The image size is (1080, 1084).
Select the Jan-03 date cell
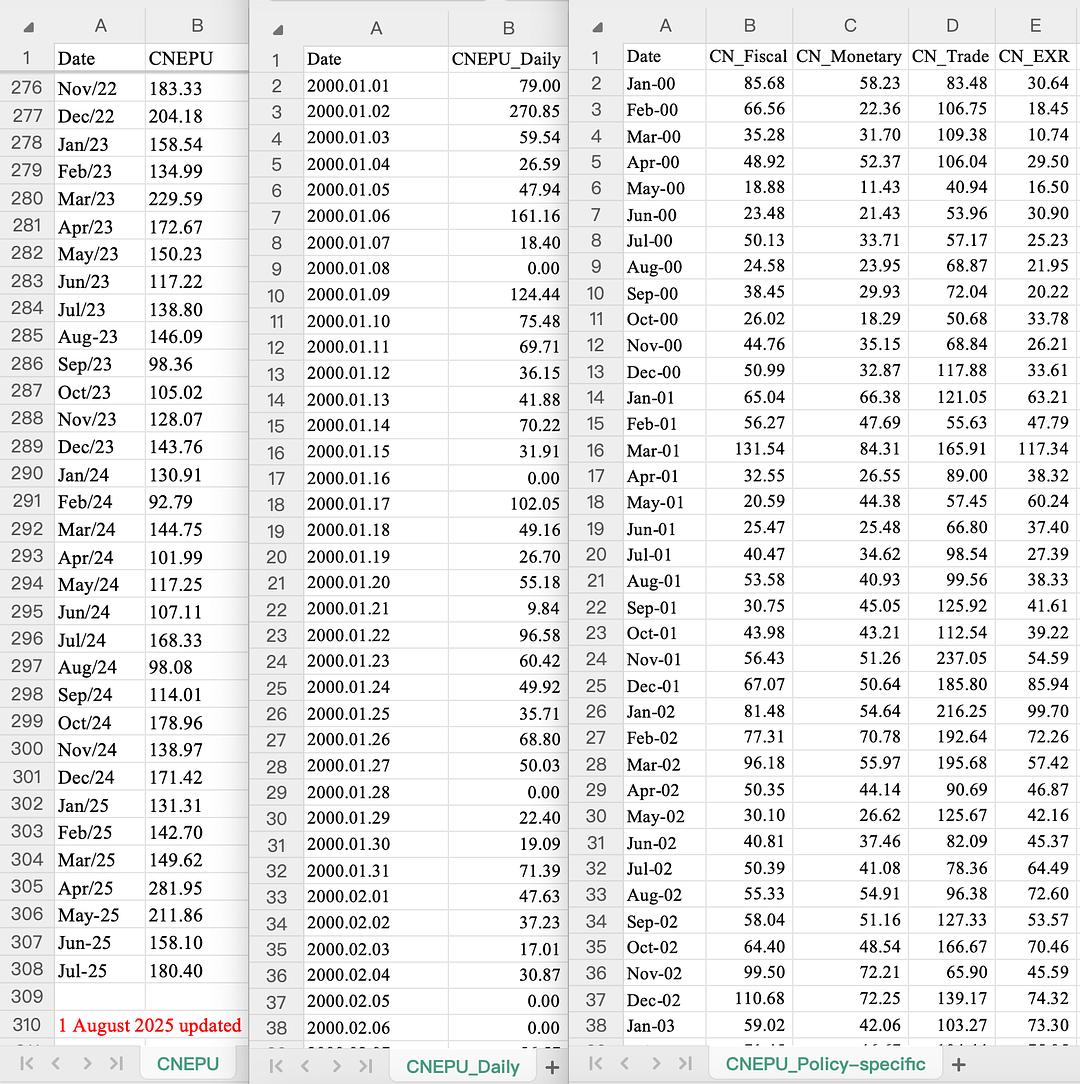[664, 1026]
